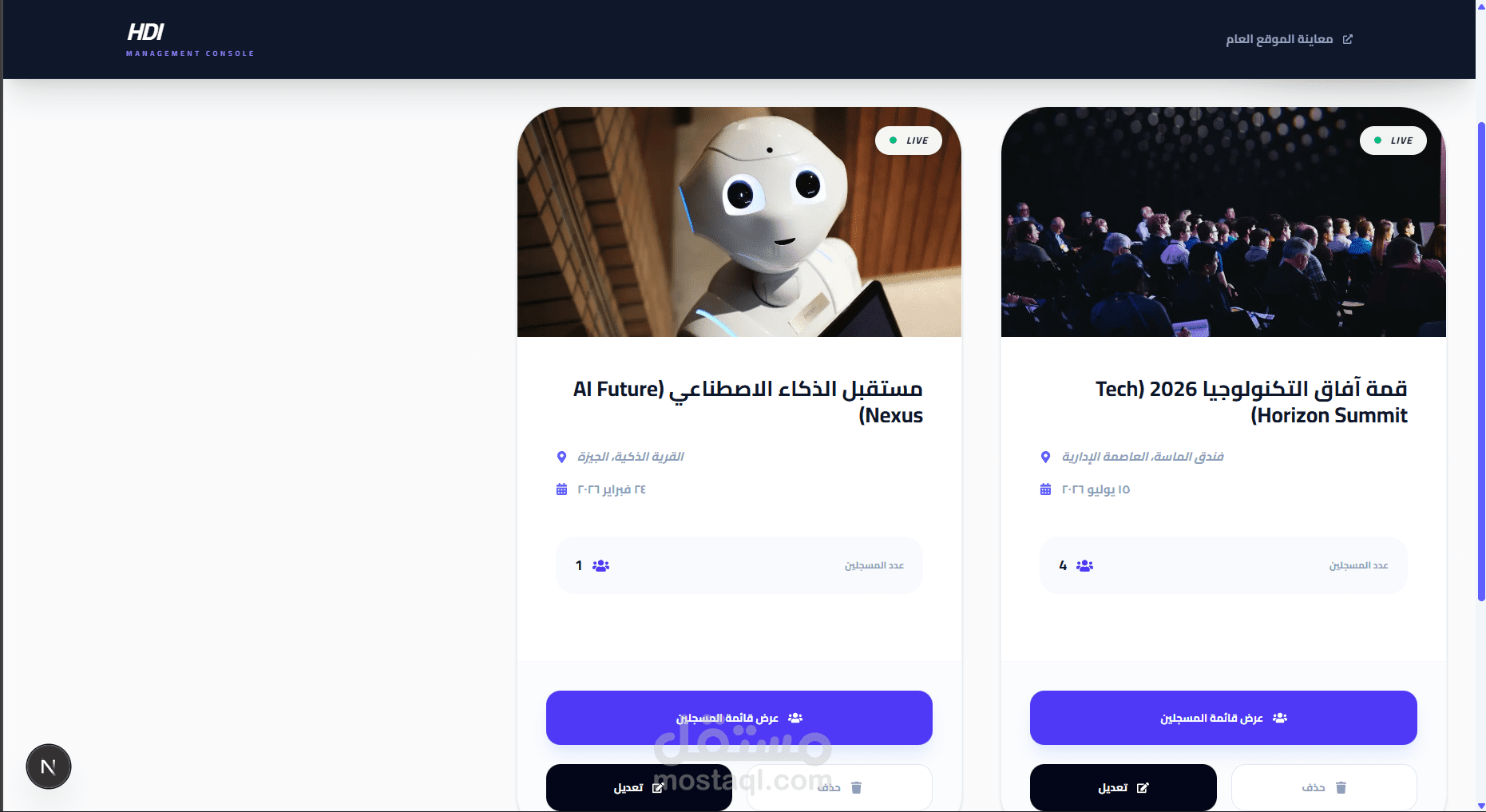Click the HDI Management Console logo
This screenshot has height=812, width=1486.
tap(190, 39)
